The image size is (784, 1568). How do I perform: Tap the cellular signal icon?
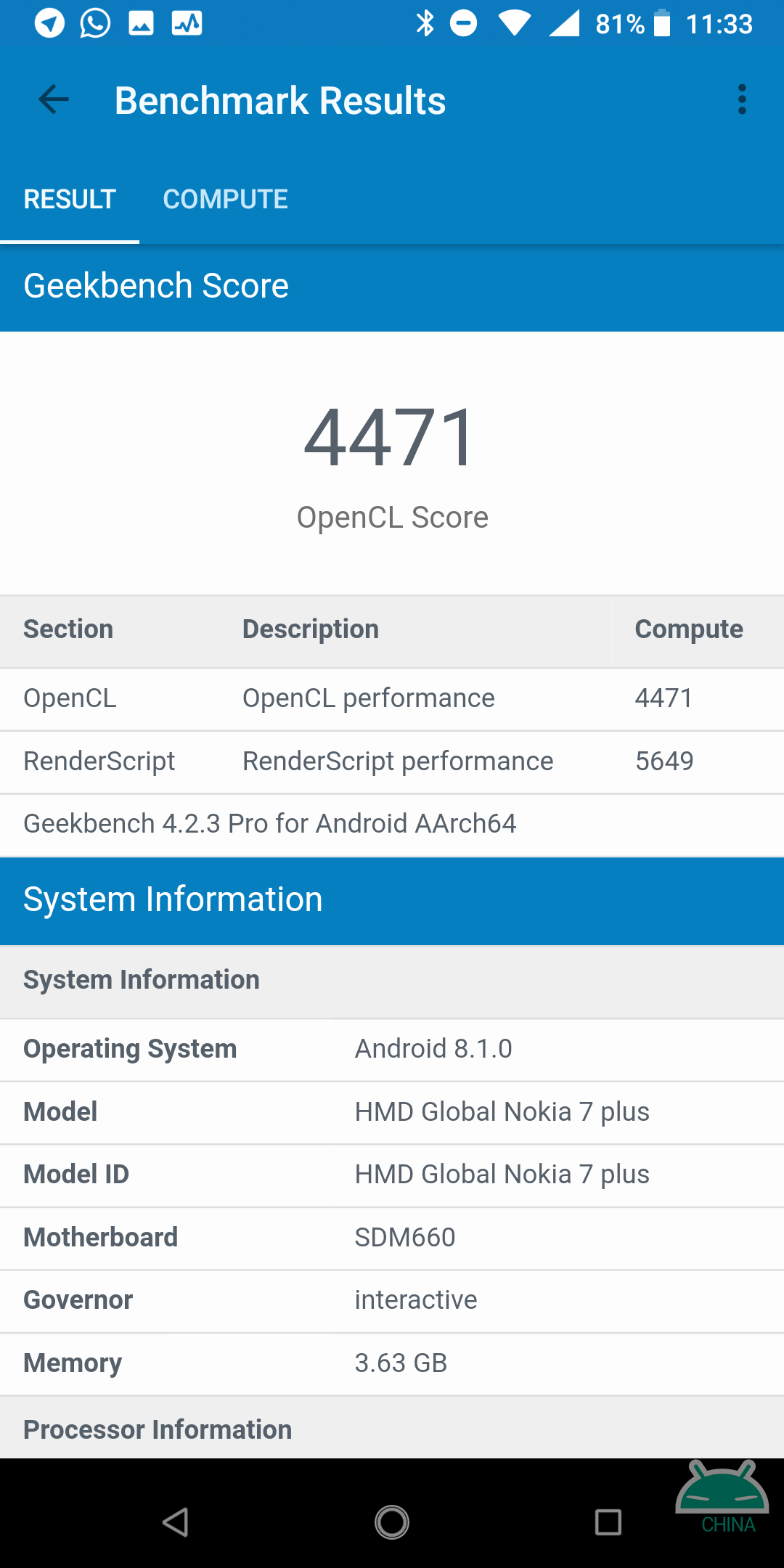point(564,23)
